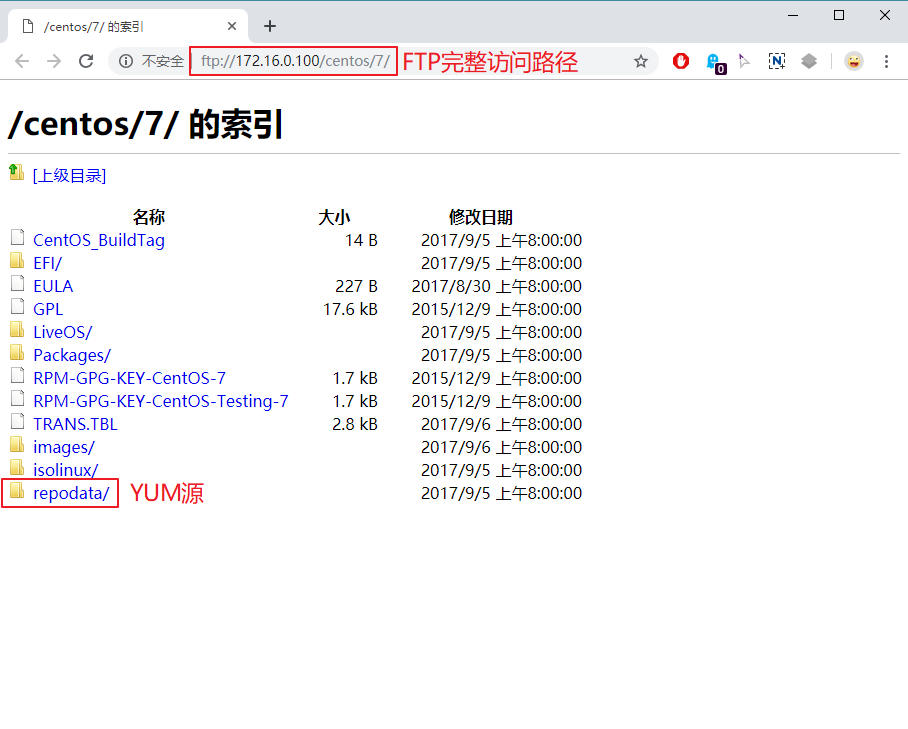Sort by the 修改日期 column header
The height and width of the screenshot is (729, 908).
click(481, 217)
